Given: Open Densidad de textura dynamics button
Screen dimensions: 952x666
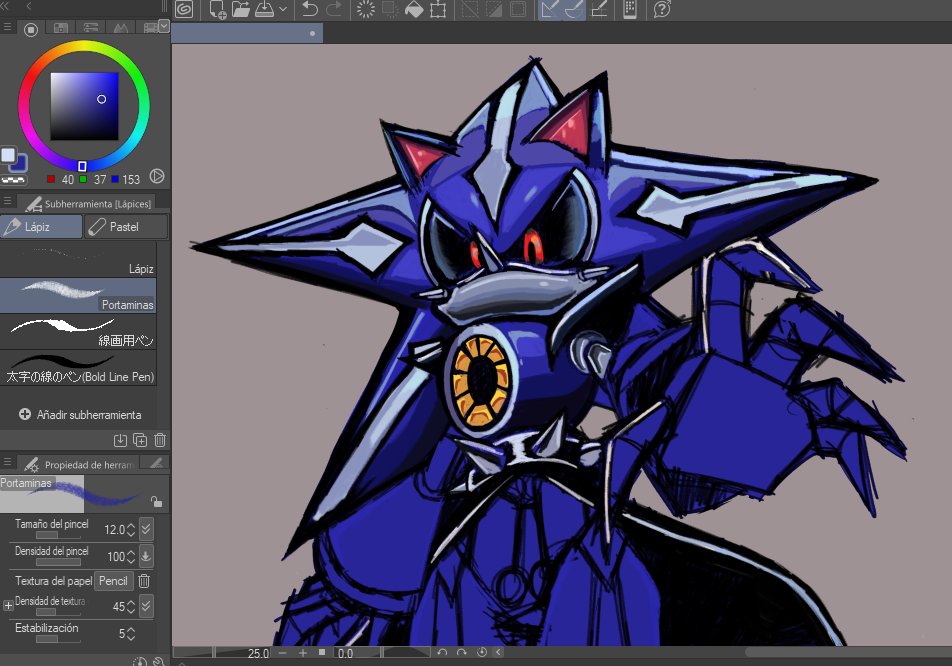Looking at the screenshot, I should click(146, 606).
